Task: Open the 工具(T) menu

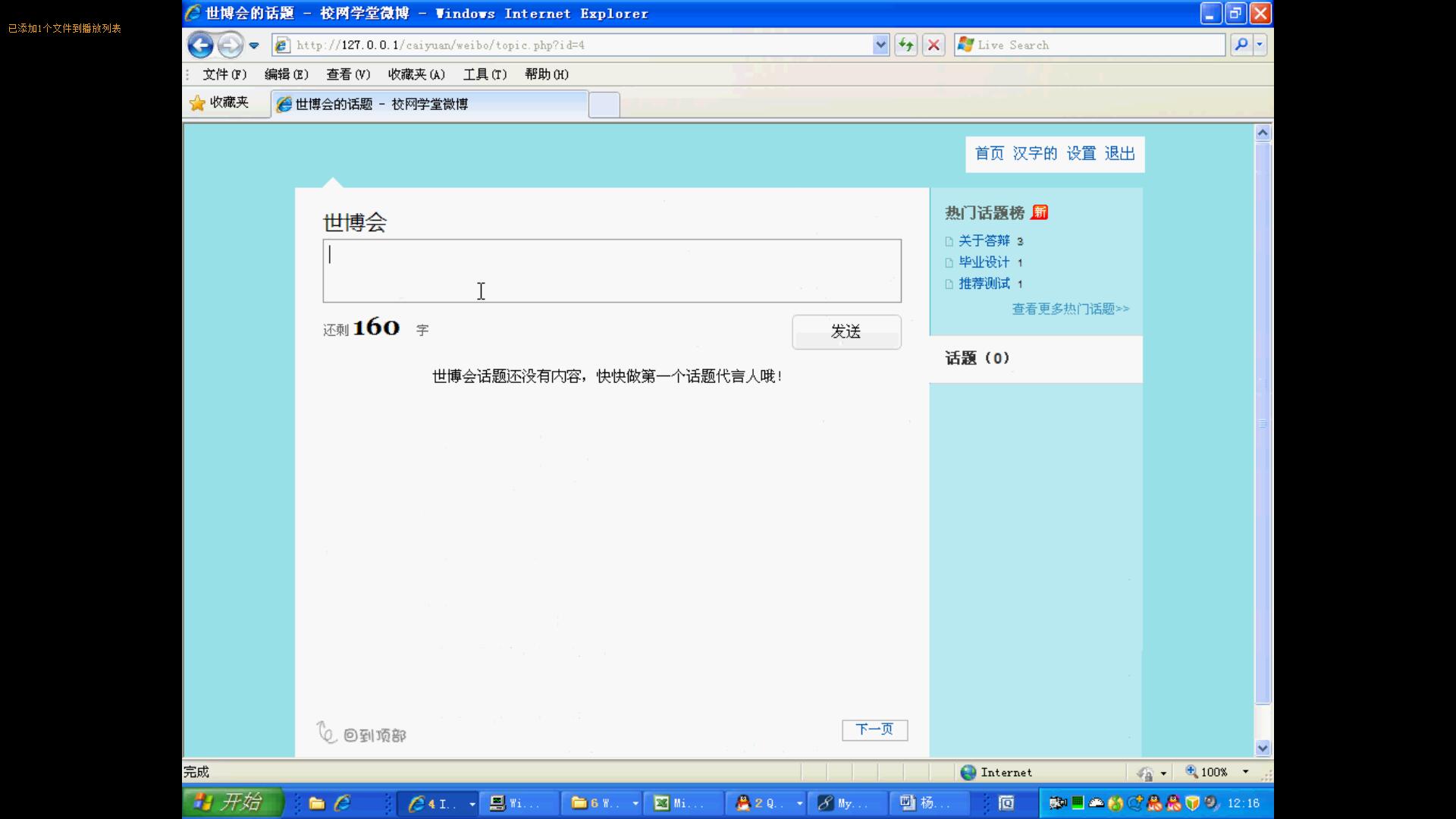Action: coord(485,74)
